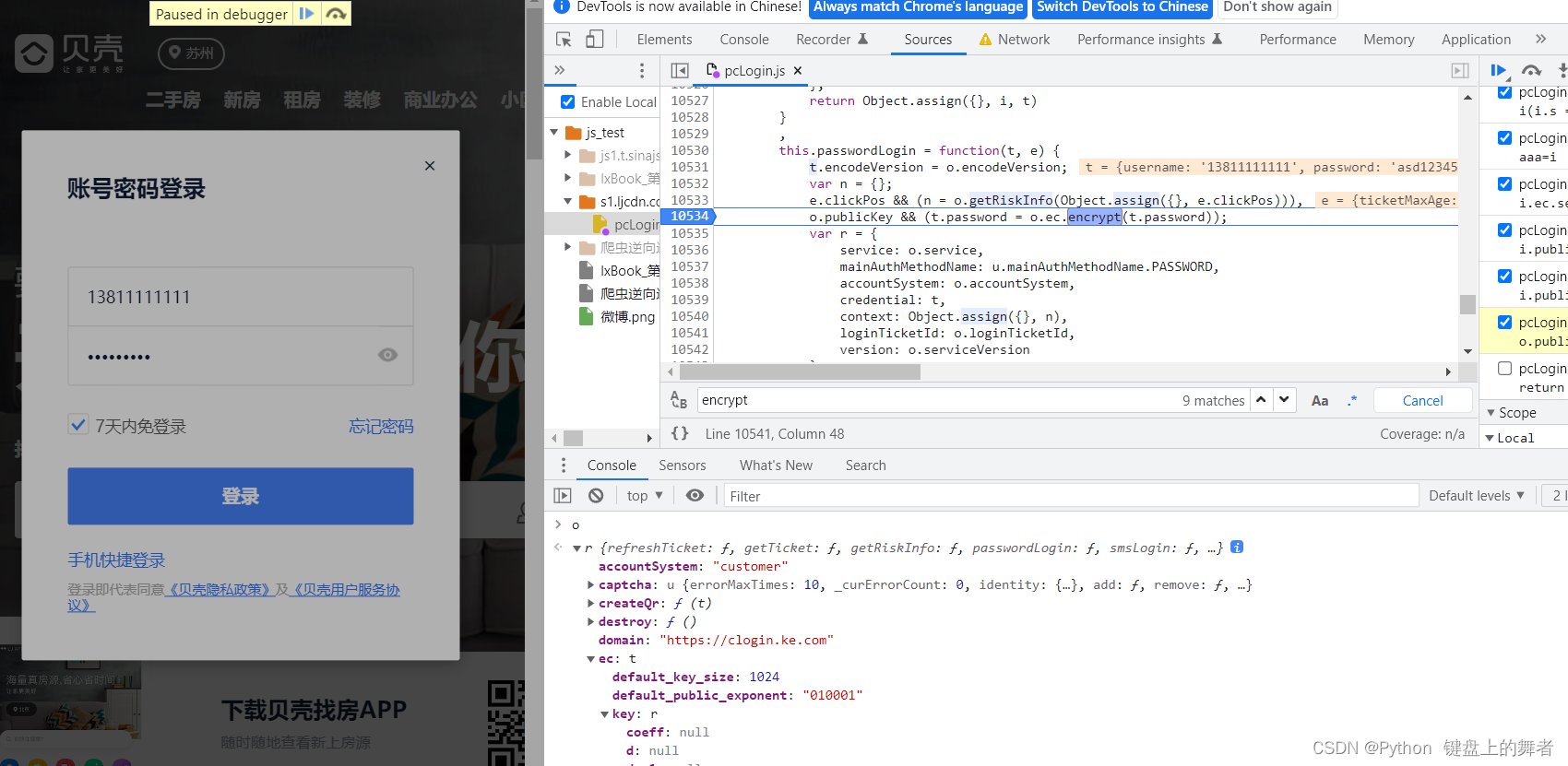Toggle regular expression search

pos(1352,400)
